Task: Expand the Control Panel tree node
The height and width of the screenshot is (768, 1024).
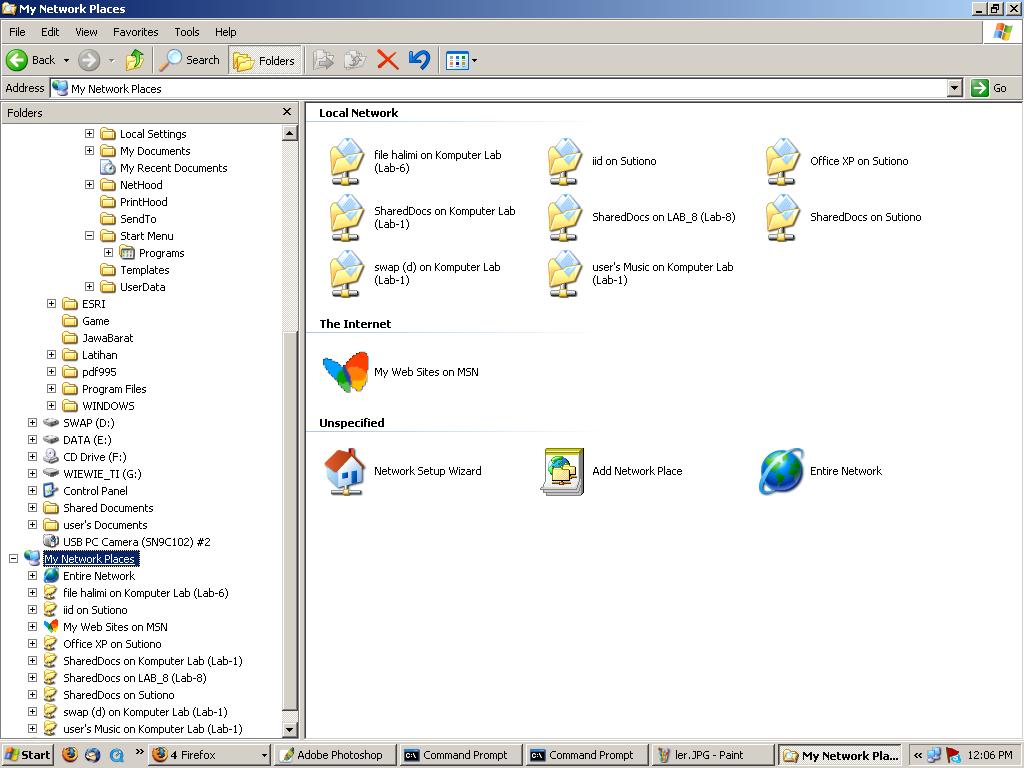Action: point(32,490)
